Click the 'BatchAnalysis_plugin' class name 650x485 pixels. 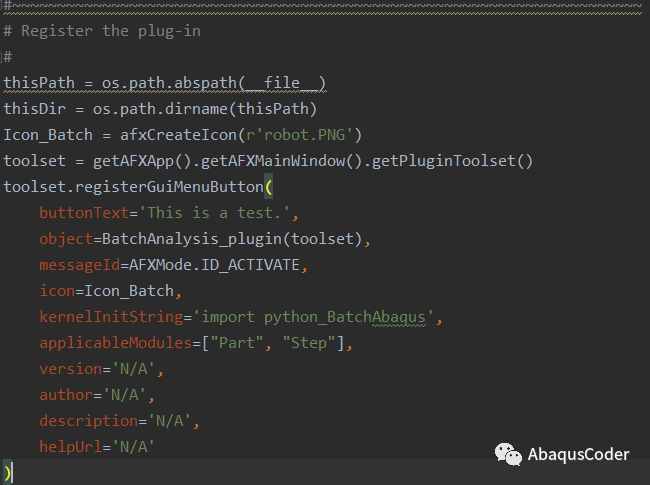click(x=192, y=239)
